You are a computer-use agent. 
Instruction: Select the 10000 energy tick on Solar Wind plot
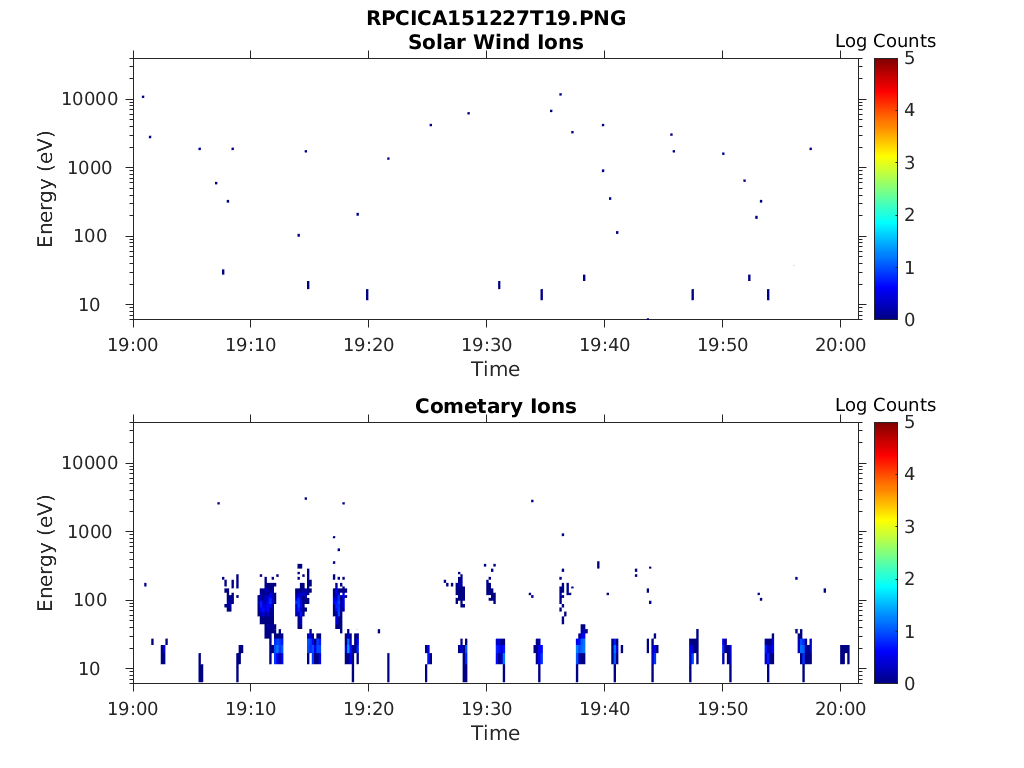(90, 99)
